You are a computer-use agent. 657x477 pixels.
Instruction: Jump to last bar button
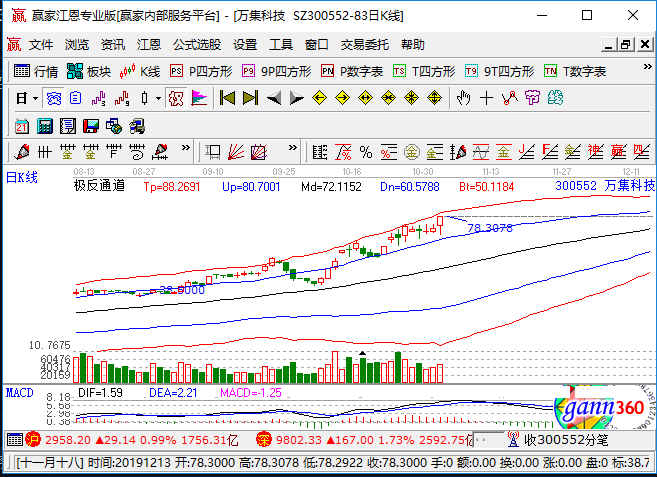pyautogui.click(x=251, y=99)
